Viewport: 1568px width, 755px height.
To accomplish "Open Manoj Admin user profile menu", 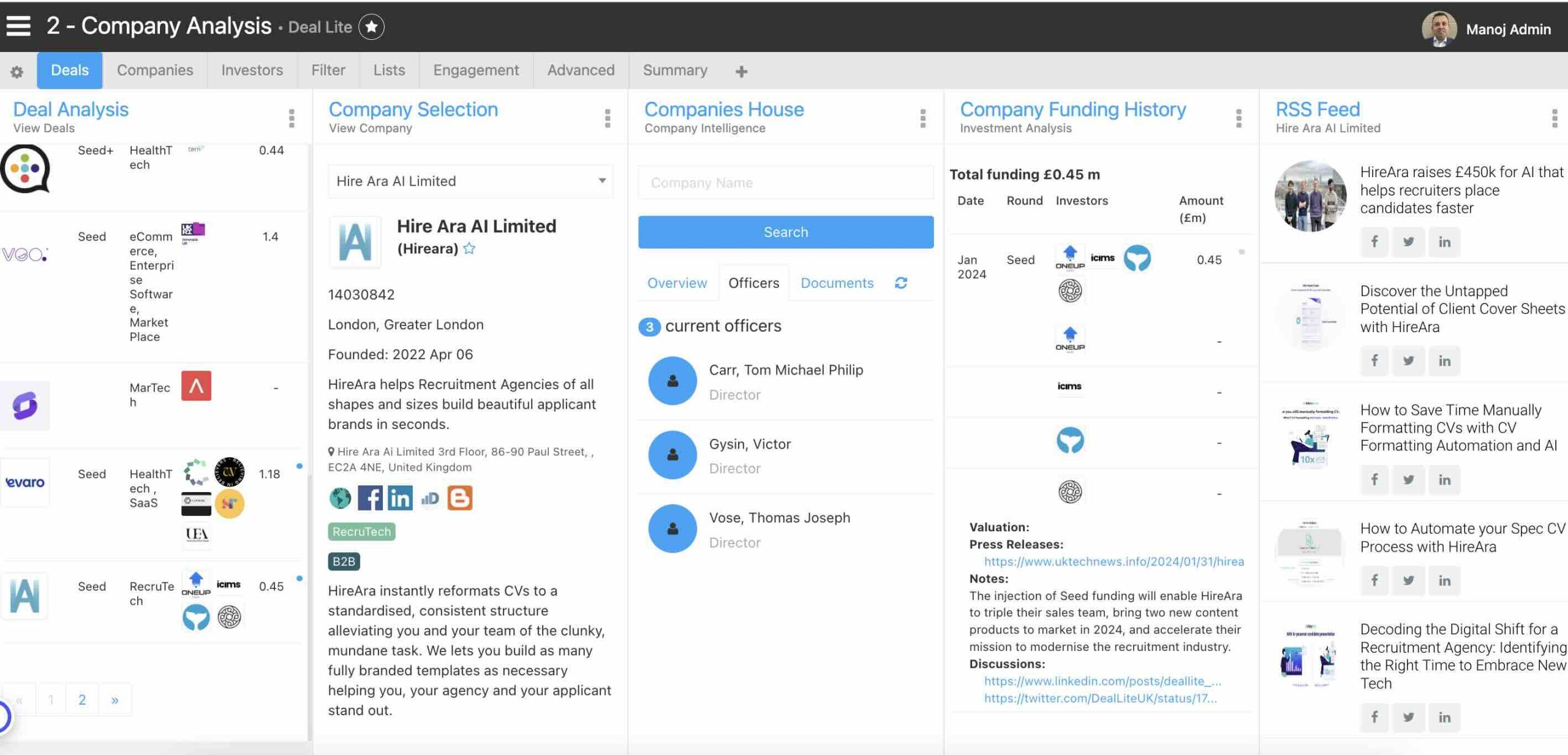I will point(1487,28).
